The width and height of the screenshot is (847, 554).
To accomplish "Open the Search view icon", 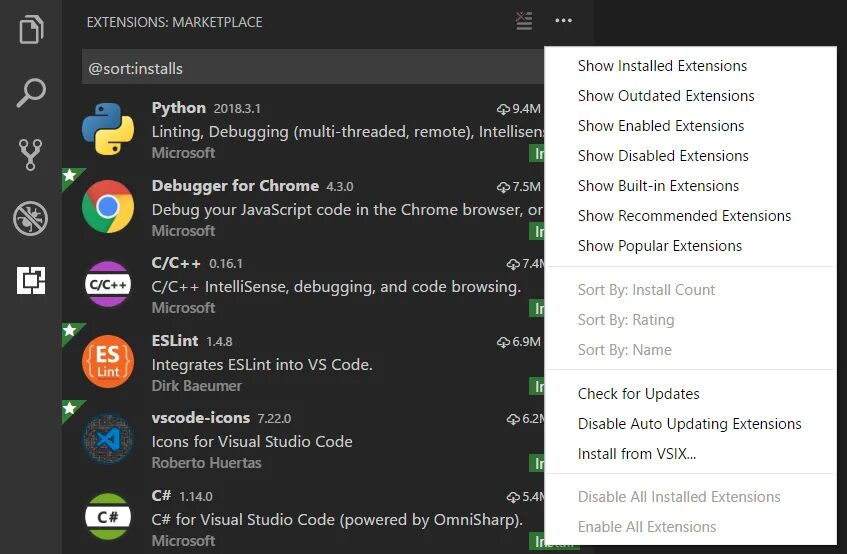I will click(32, 93).
